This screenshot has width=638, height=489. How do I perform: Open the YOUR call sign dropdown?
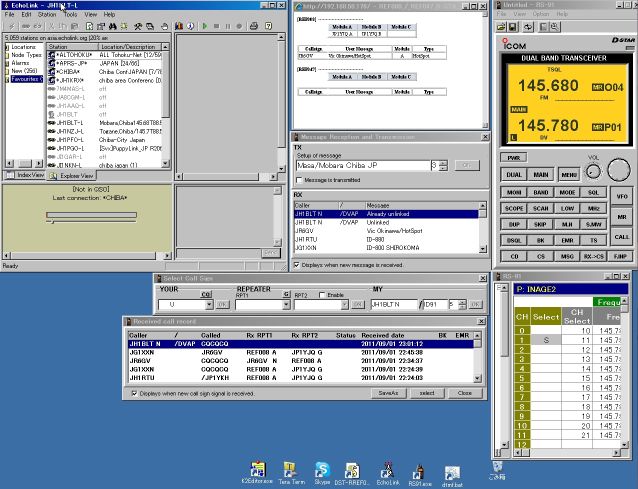tap(207, 304)
